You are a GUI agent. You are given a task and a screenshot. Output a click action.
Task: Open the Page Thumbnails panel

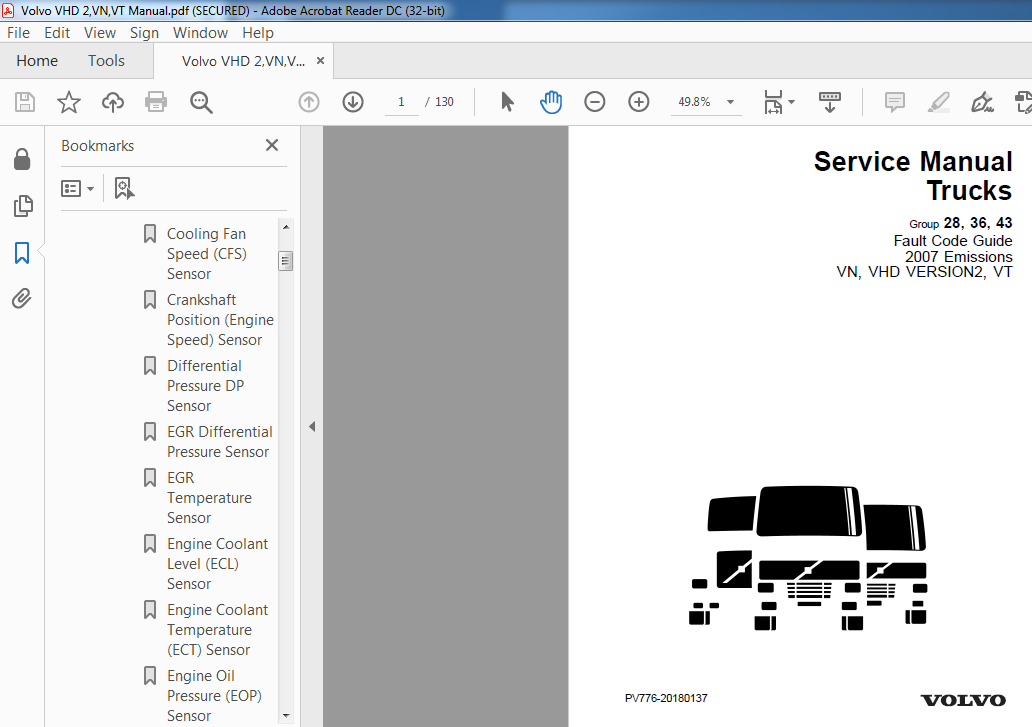[22, 206]
